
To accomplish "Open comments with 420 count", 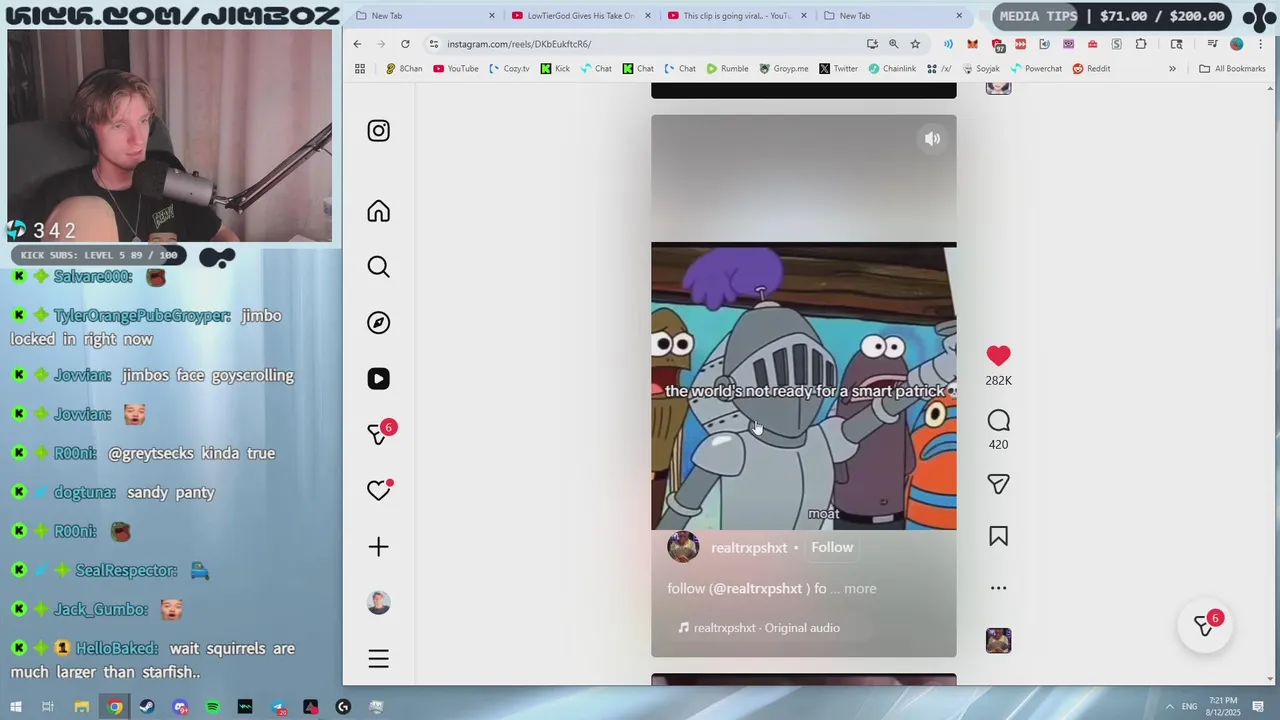I will pos(998,421).
